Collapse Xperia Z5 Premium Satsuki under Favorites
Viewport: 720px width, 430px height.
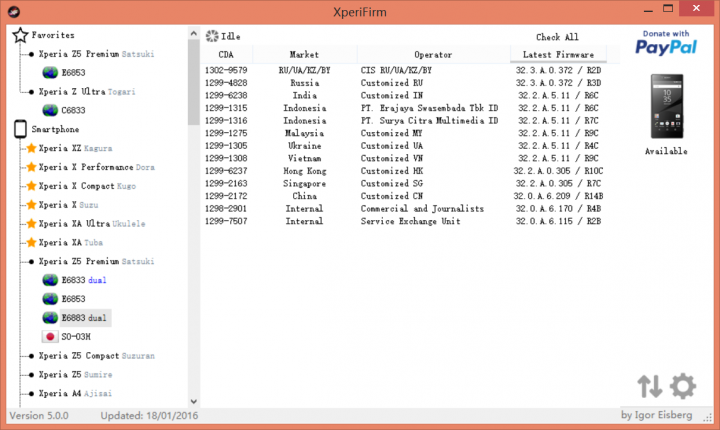(x=31, y=54)
